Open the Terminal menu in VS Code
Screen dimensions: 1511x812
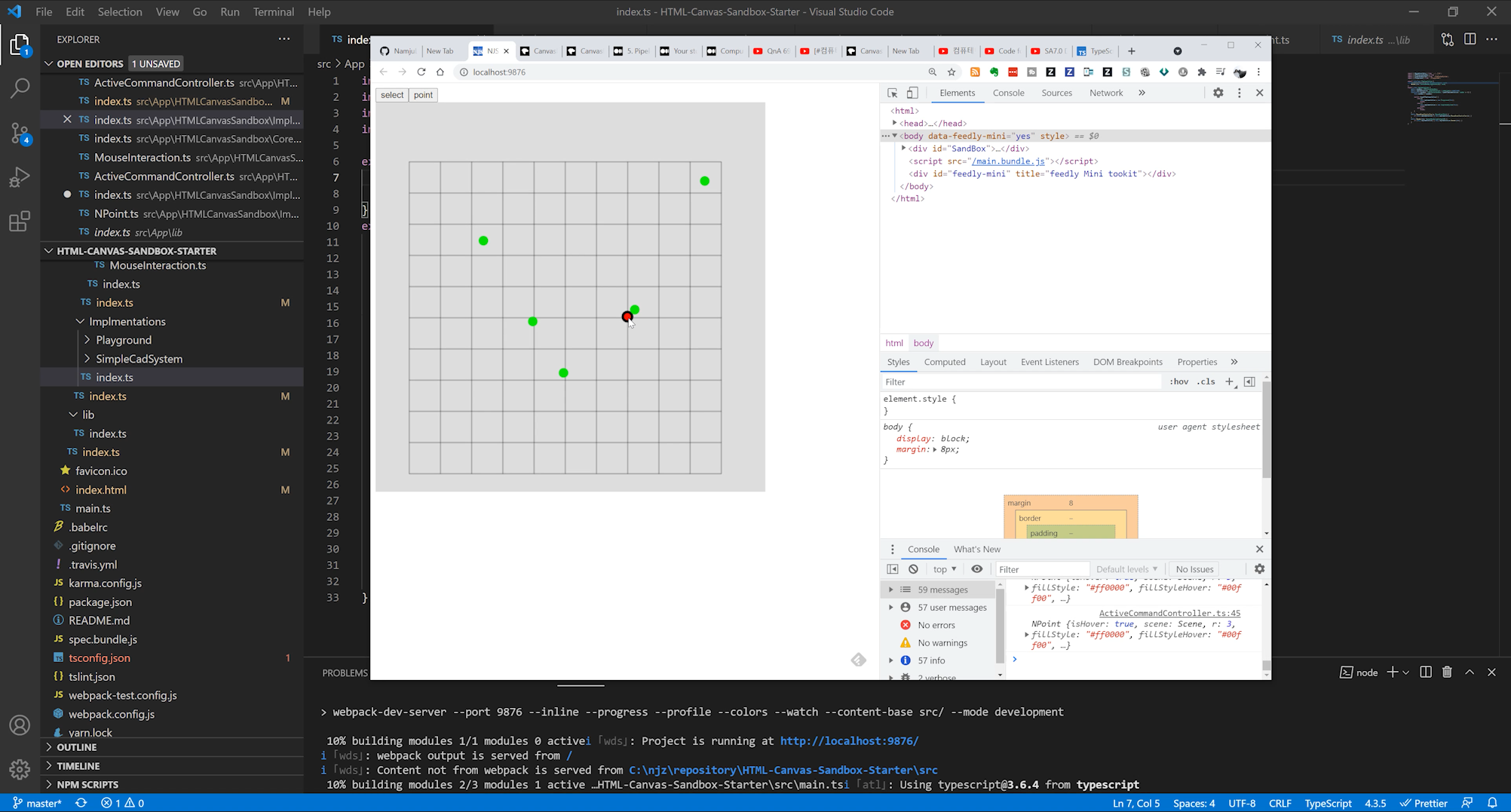(273, 12)
